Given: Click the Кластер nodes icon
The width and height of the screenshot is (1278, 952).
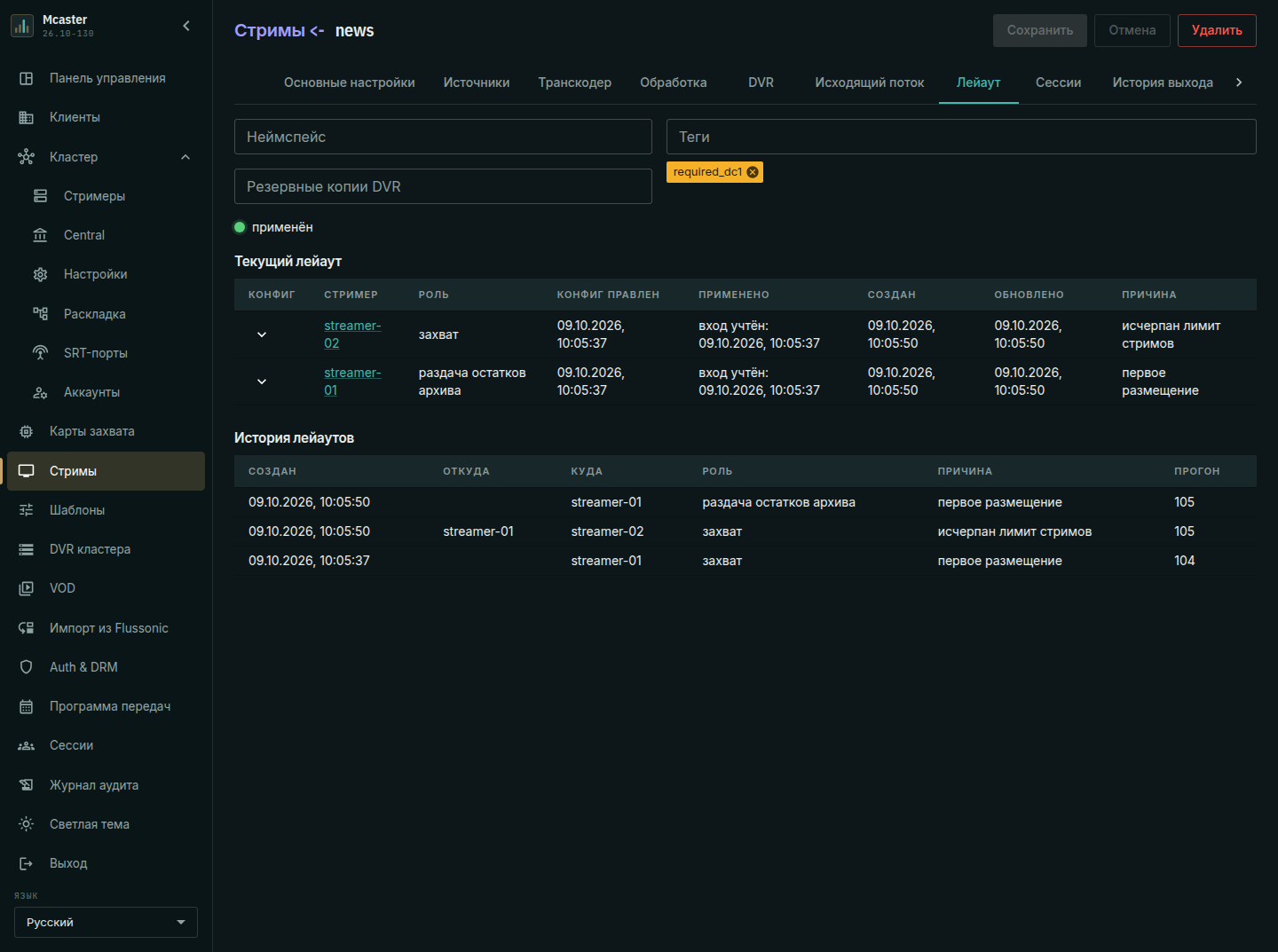Looking at the screenshot, I should coord(27,157).
